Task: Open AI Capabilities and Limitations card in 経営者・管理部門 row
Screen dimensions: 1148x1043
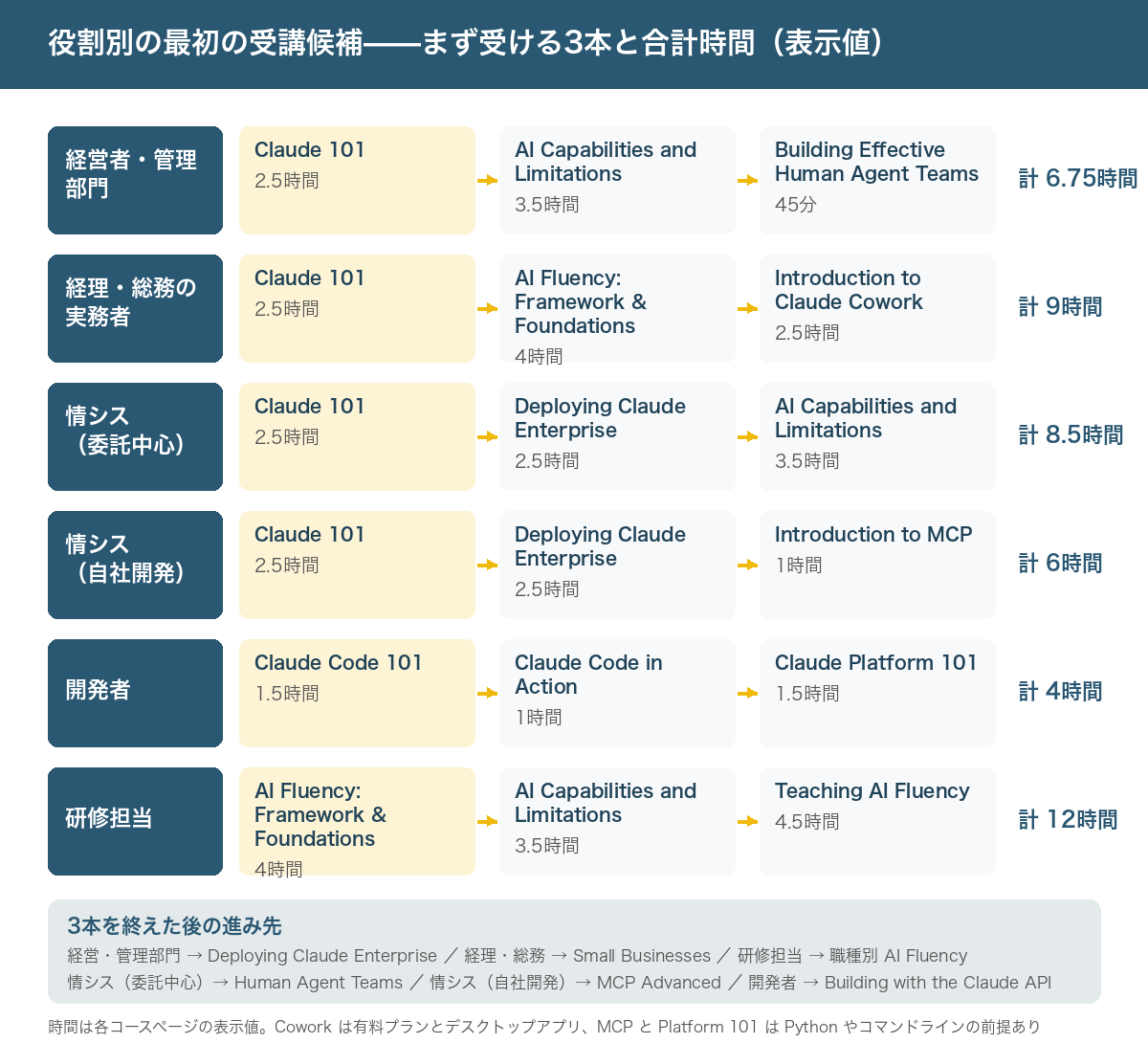Action: point(617,180)
